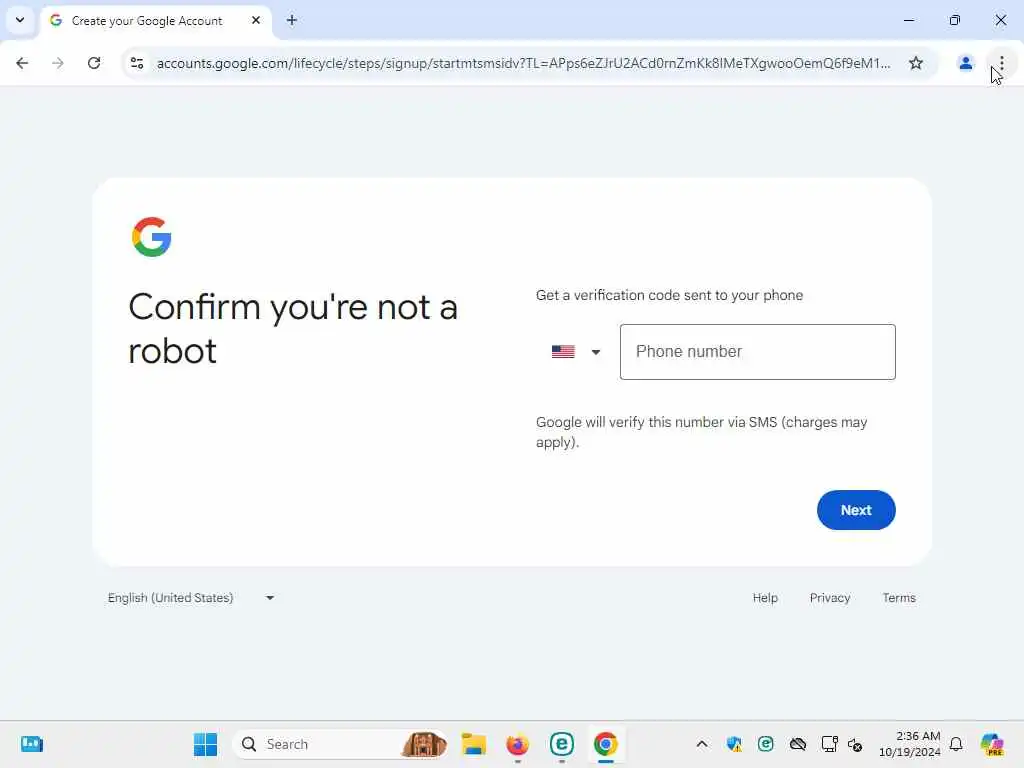Bookmark this page with the star icon

(x=916, y=63)
